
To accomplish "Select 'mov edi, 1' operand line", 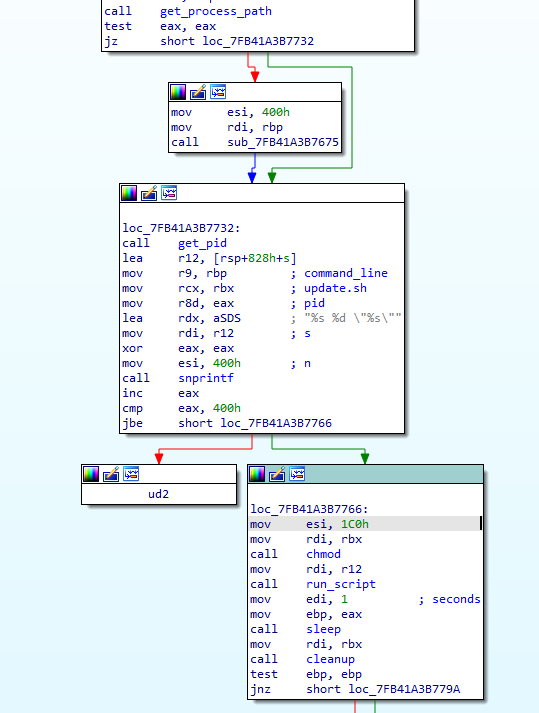I will [299, 599].
